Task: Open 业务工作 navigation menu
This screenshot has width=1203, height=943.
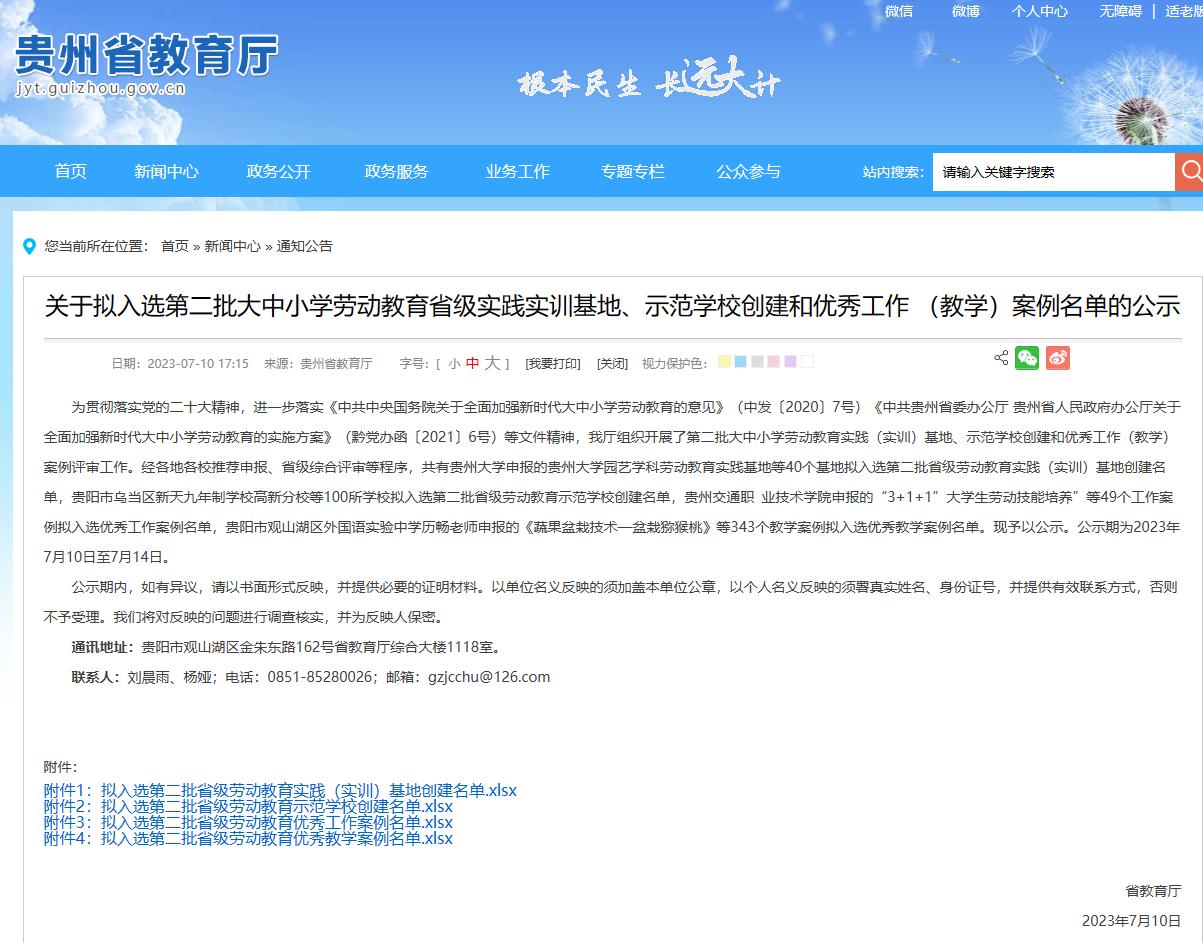Action: click(518, 171)
